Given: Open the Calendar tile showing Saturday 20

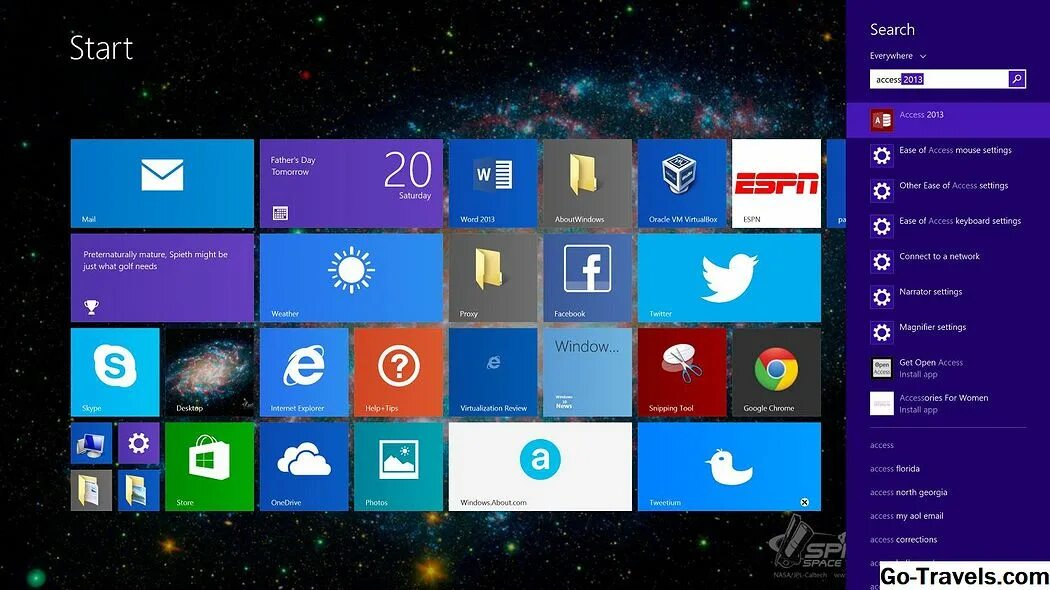Looking at the screenshot, I should (351, 183).
